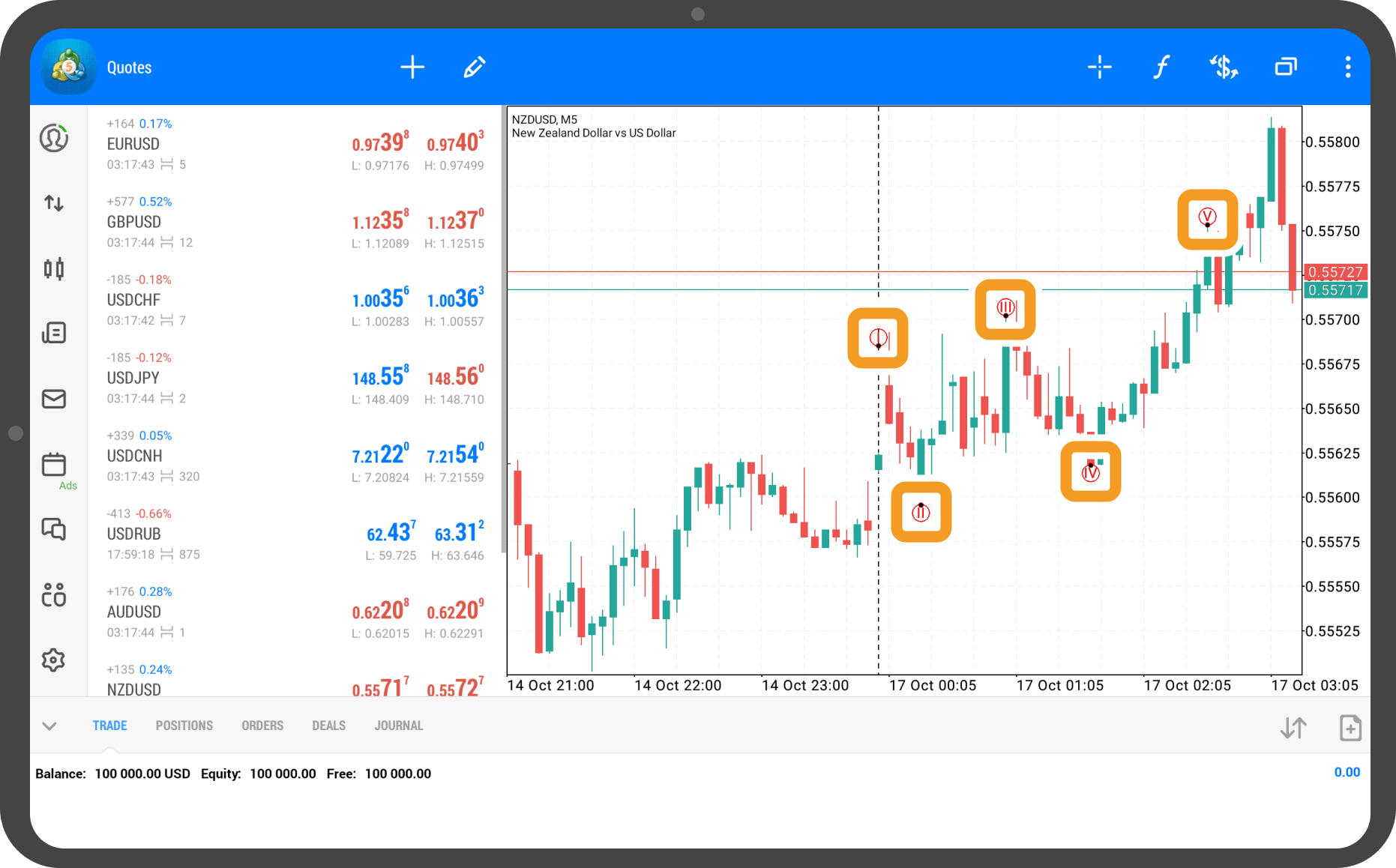Open the edit quotes pencil icon
The height and width of the screenshot is (868, 1396).
[474, 67]
